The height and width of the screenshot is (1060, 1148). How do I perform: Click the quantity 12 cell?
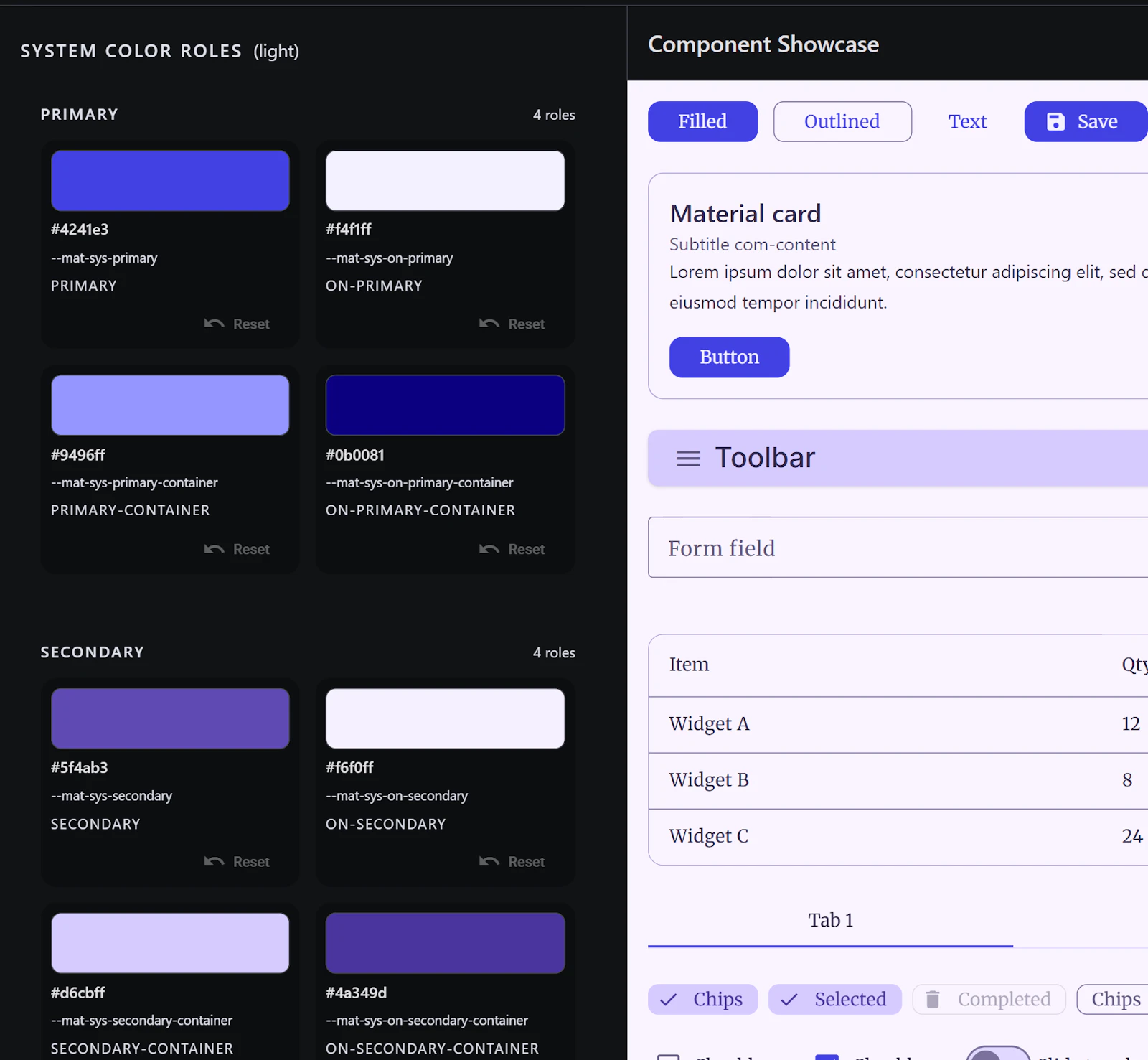pyautogui.click(x=1131, y=724)
